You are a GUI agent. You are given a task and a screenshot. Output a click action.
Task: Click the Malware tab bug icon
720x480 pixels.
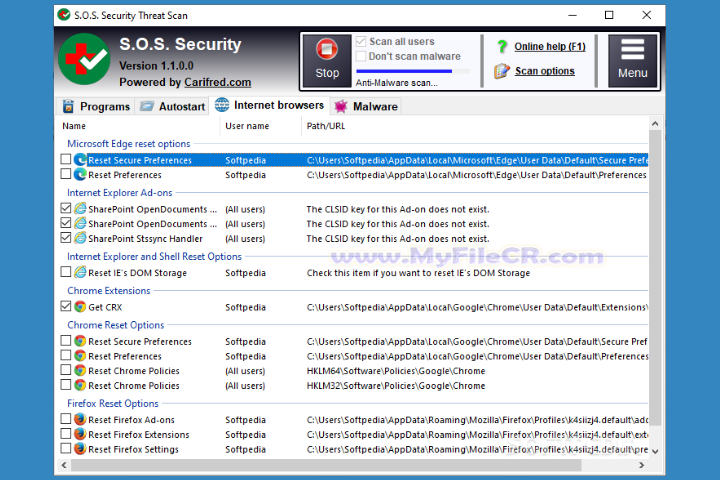[x=341, y=107]
